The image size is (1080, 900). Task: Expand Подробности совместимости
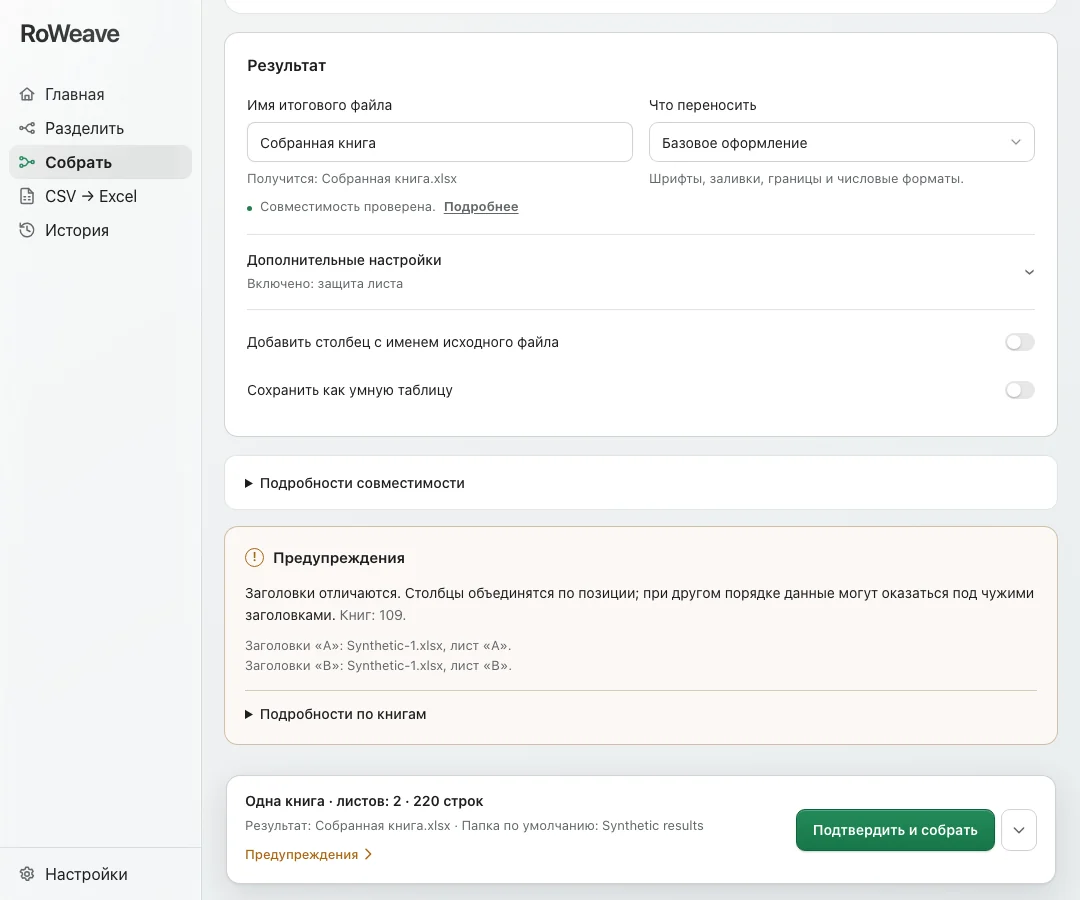355,483
